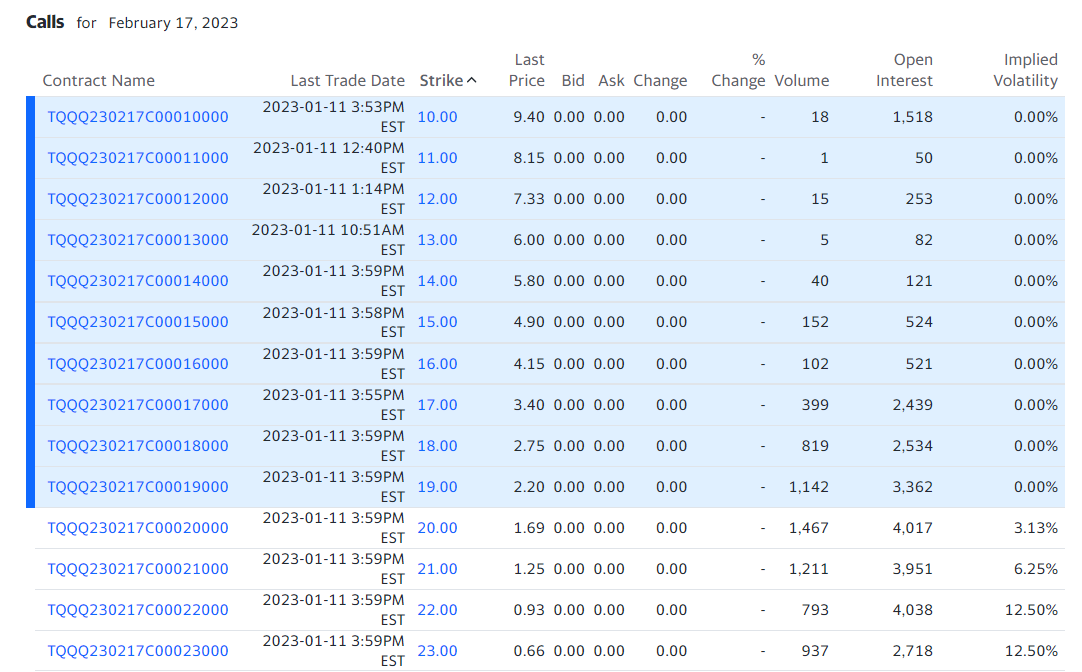The height and width of the screenshot is (672, 1082).
Task: Select trade date 2023-01-11 1:14PM cell
Action: click(333, 199)
